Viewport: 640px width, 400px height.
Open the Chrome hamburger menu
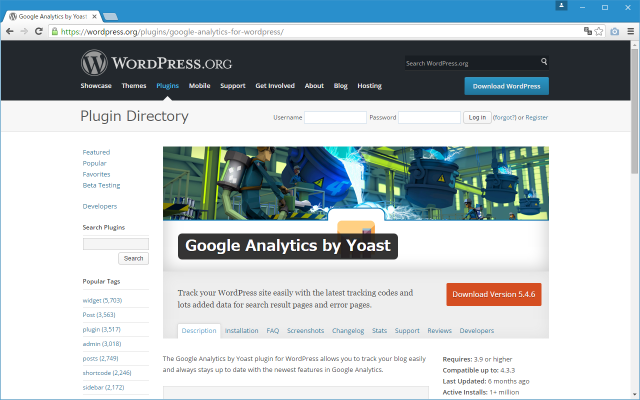pyautogui.click(x=631, y=31)
